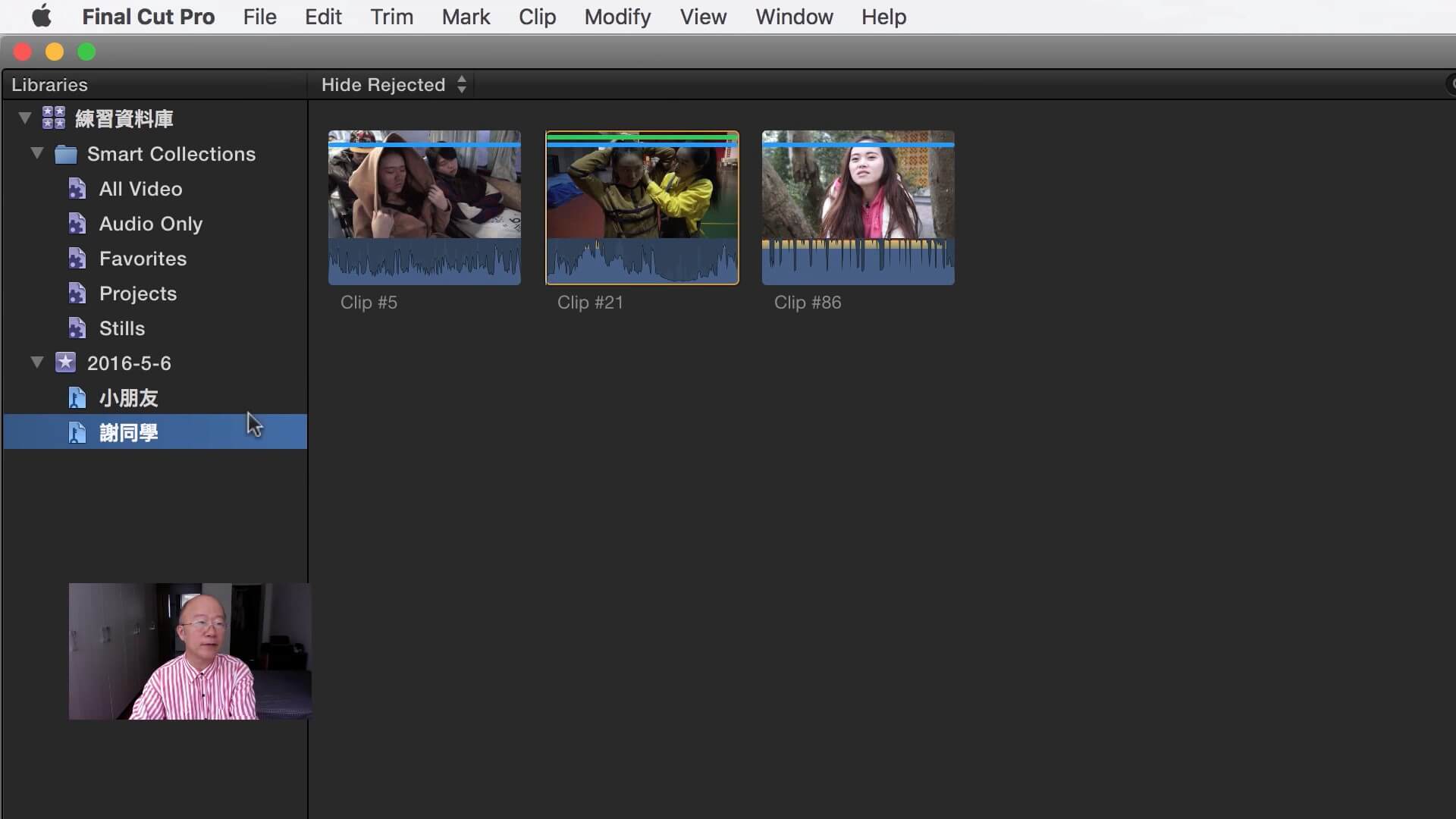This screenshot has width=1456, height=819.
Task: Collapse the 練習資料庫 library triangle
Action: click(x=25, y=118)
